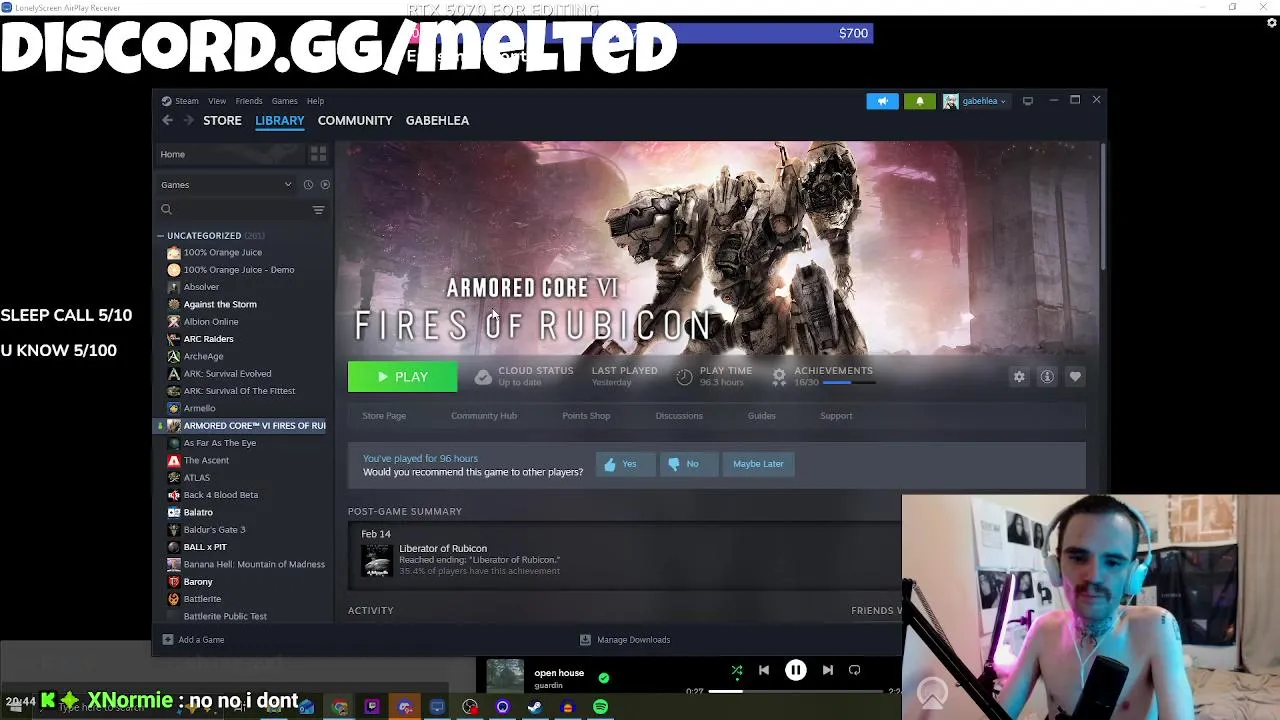Go forward with Steam forward arrow
Screen dimensions: 1280x720
tap(188, 120)
